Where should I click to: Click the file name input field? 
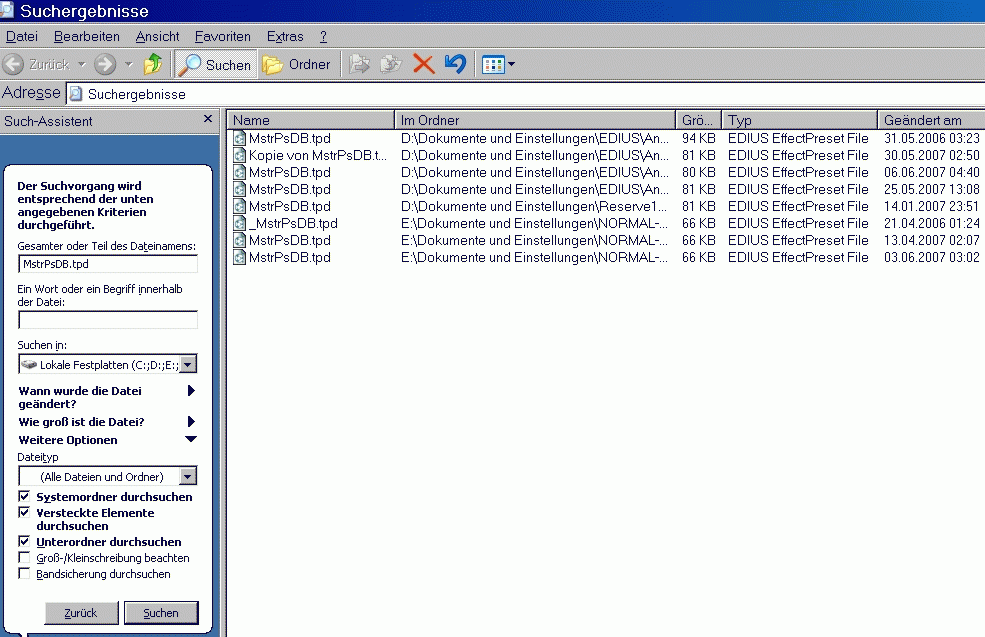[108, 264]
